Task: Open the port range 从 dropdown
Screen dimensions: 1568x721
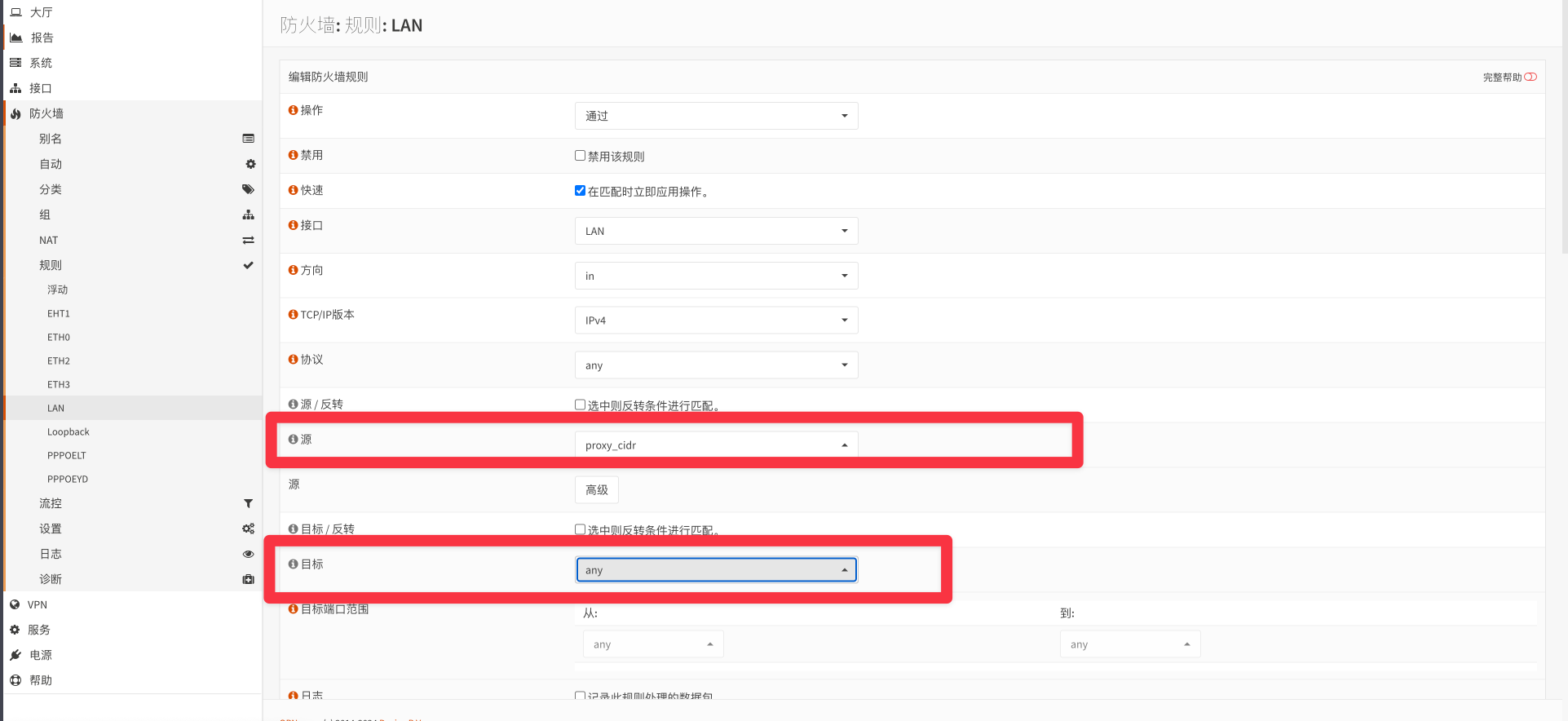Action: [653, 644]
